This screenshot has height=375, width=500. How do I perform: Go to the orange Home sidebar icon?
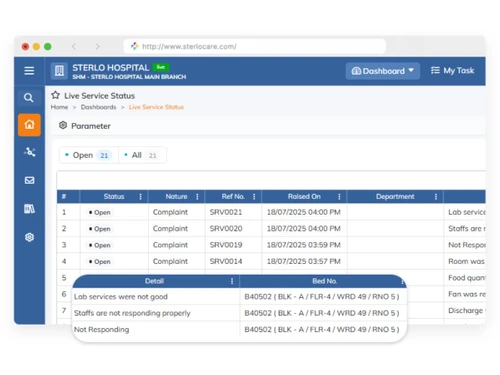pos(29,125)
